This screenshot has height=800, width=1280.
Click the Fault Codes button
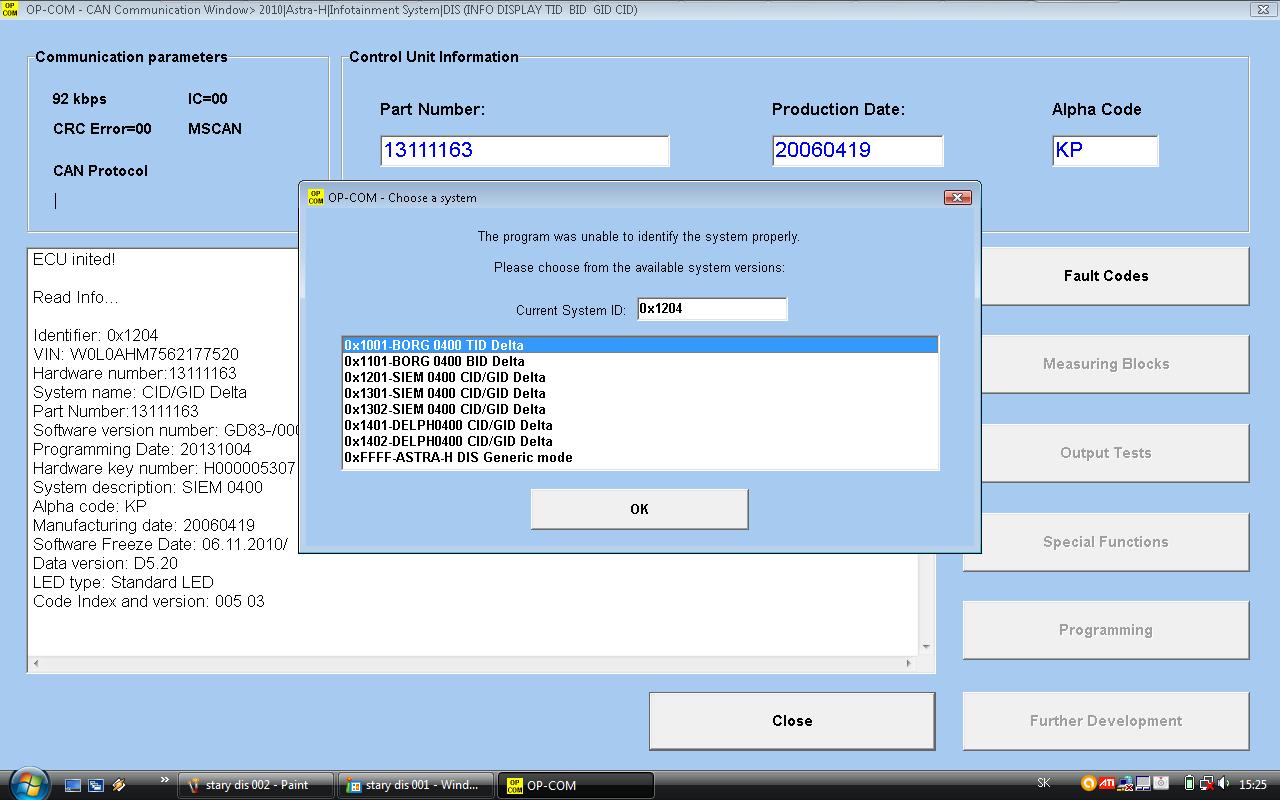(x=1105, y=276)
